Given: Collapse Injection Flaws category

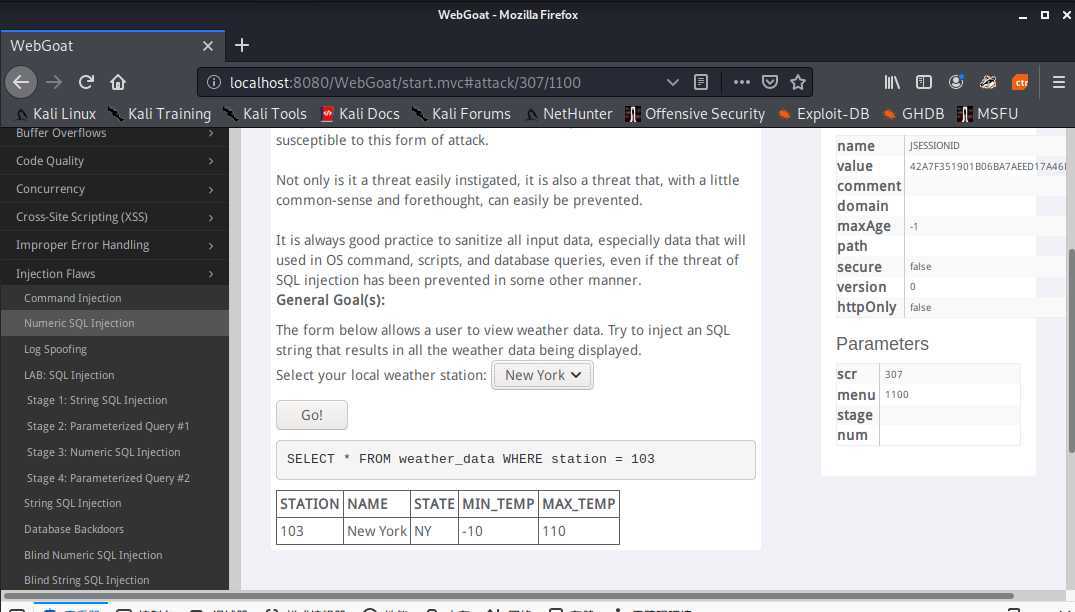Looking at the screenshot, I should coord(114,273).
